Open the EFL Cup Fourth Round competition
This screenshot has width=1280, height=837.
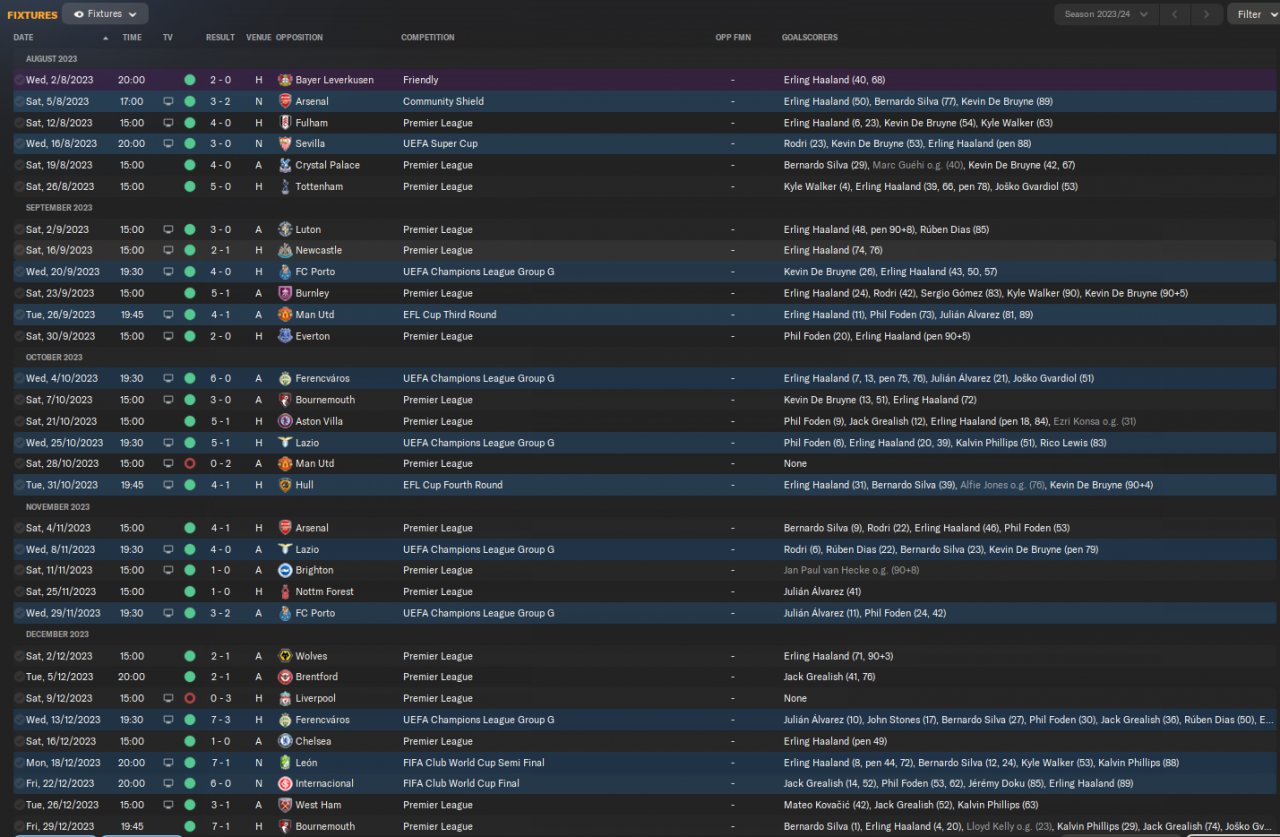click(x=453, y=485)
